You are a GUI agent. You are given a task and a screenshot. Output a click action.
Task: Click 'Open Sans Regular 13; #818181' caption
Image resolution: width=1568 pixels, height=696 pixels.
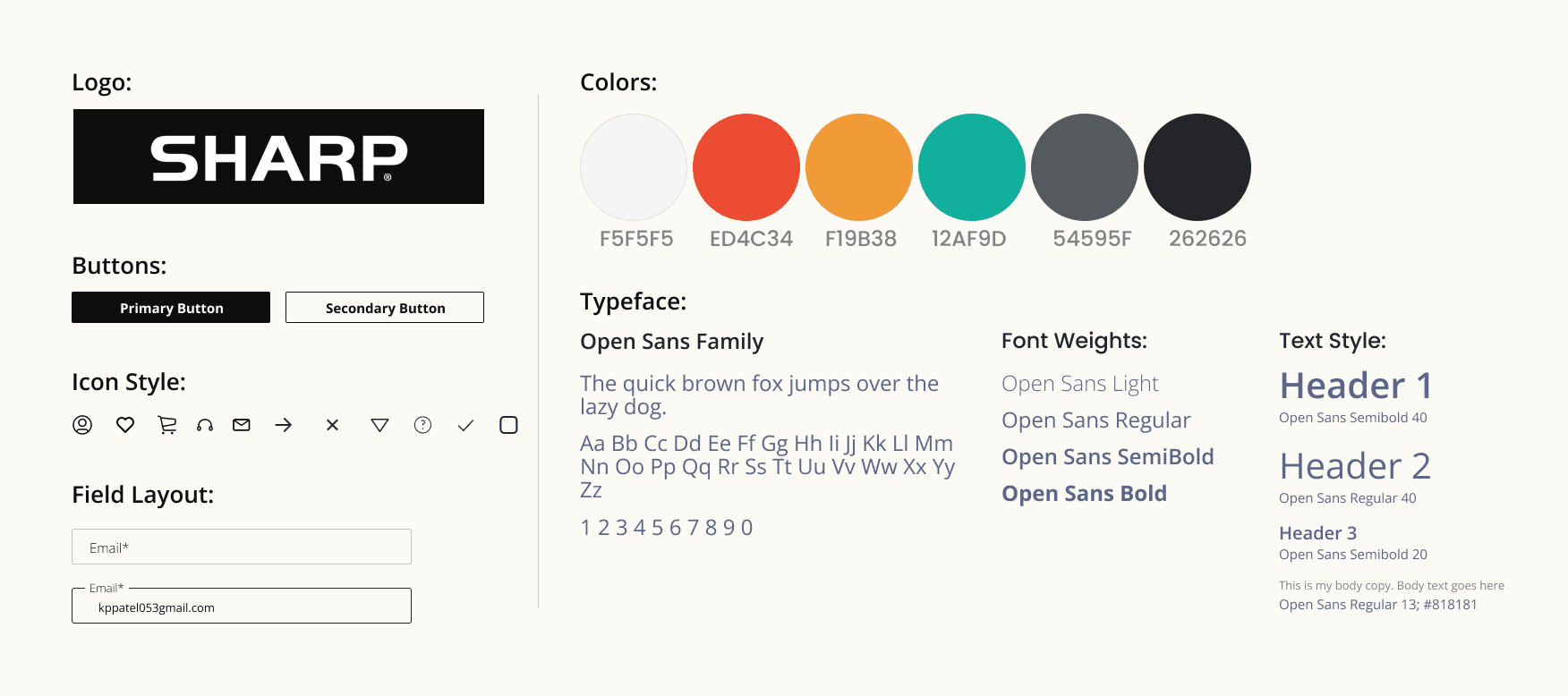1378,605
